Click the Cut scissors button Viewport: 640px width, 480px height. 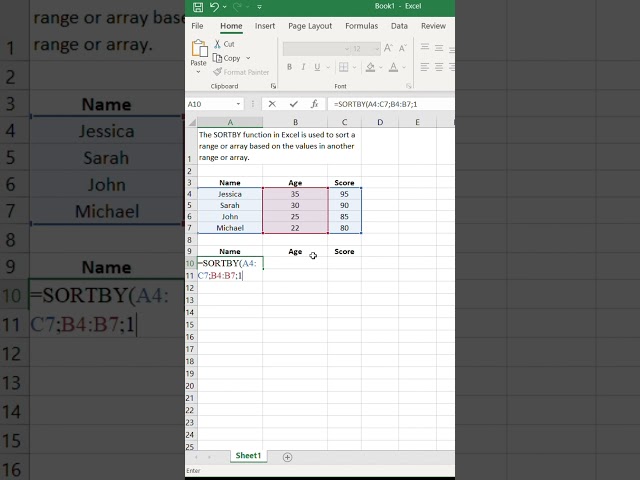224,44
